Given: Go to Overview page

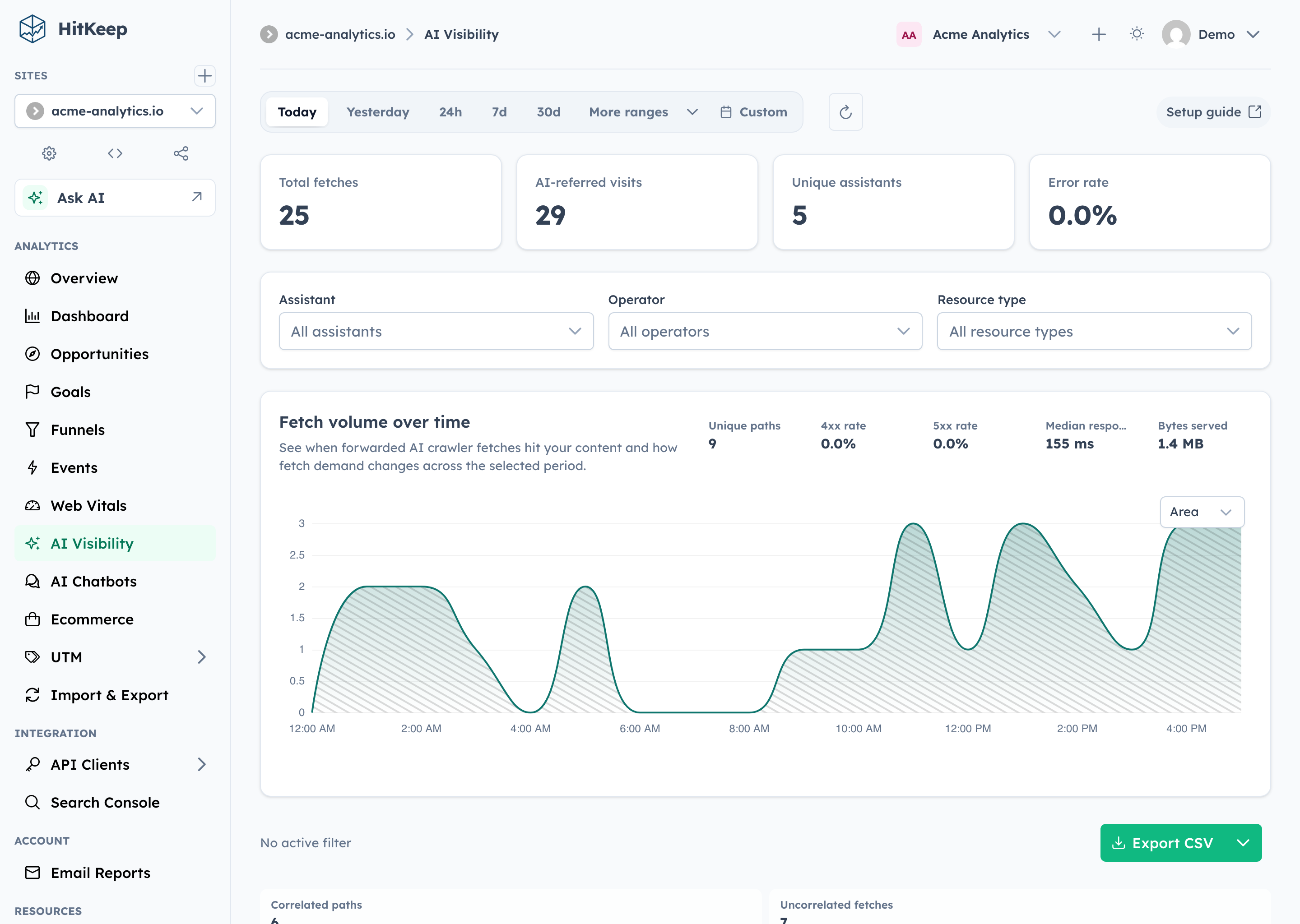Looking at the screenshot, I should (x=115, y=278).
